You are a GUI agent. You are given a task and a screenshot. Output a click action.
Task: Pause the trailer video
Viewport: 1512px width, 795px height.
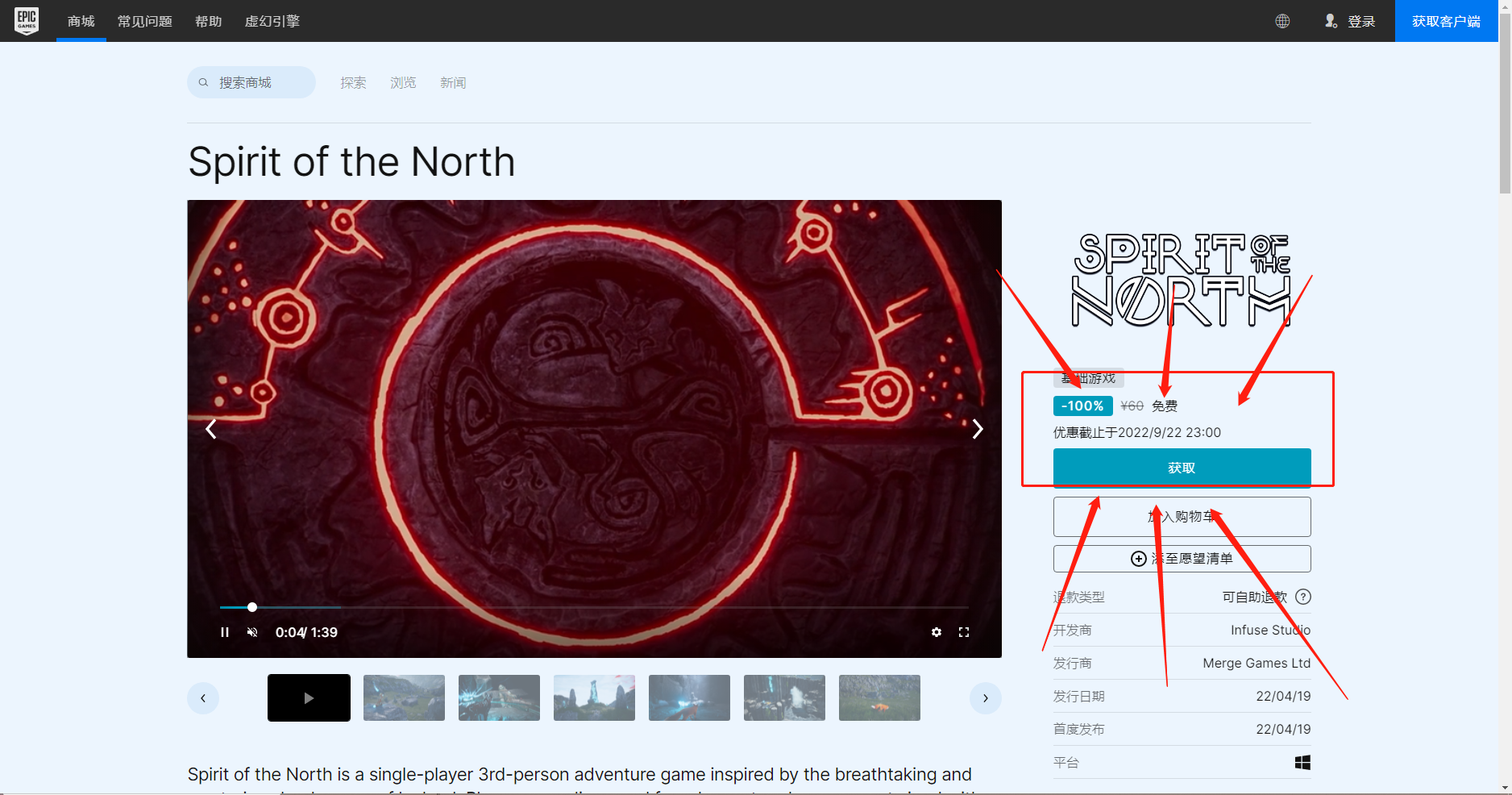tap(225, 632)
